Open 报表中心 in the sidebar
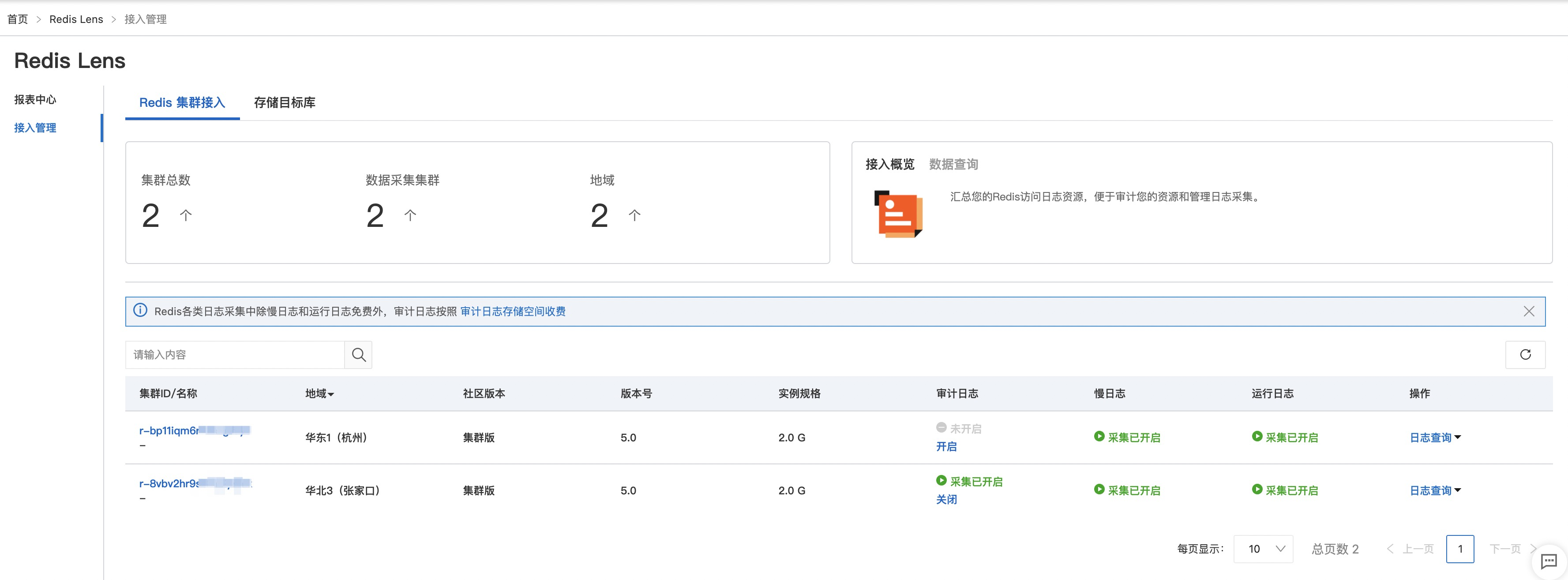Screen dimensions: 1568x580 click(x=35, y=99)
